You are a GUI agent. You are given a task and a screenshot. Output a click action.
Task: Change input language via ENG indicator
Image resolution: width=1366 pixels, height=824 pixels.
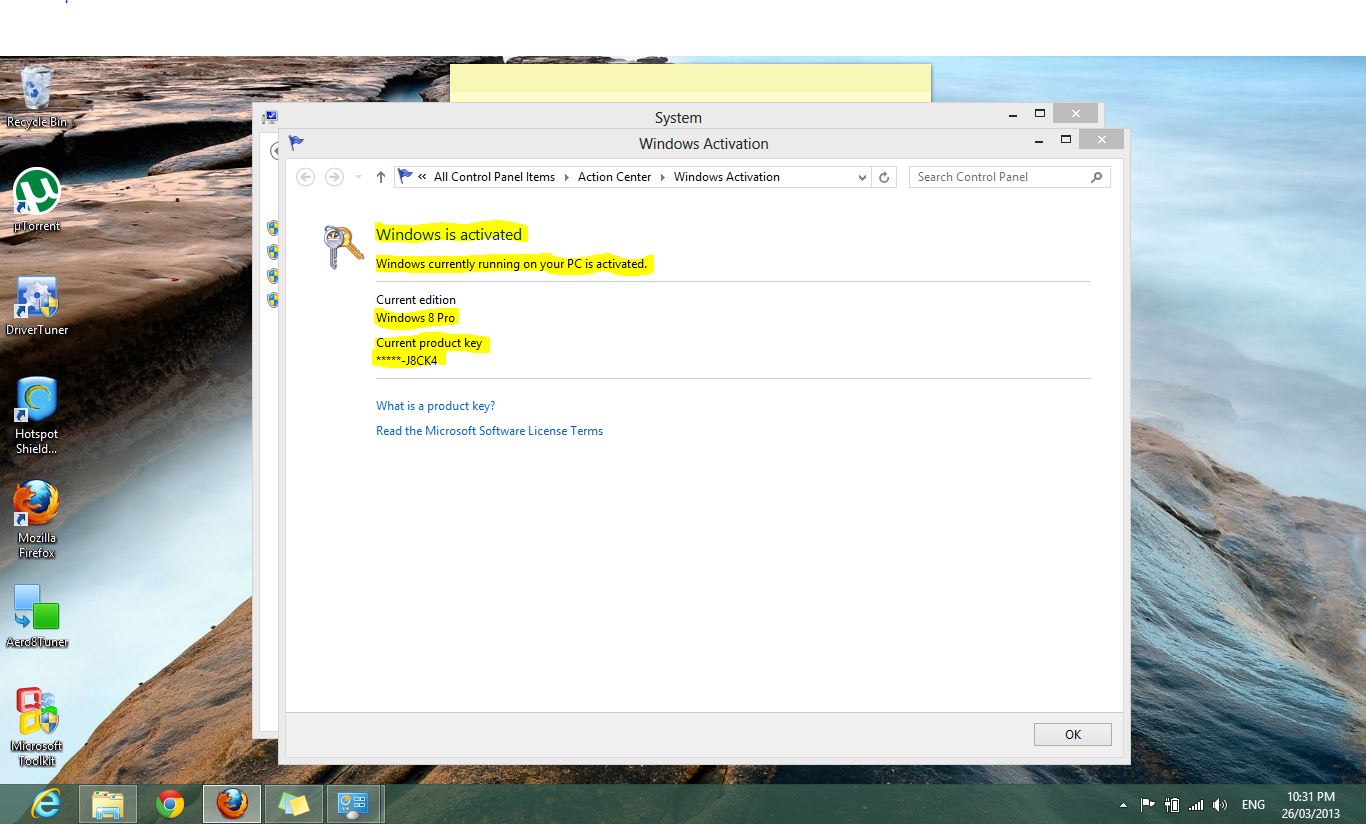[x=1253, y=805]
